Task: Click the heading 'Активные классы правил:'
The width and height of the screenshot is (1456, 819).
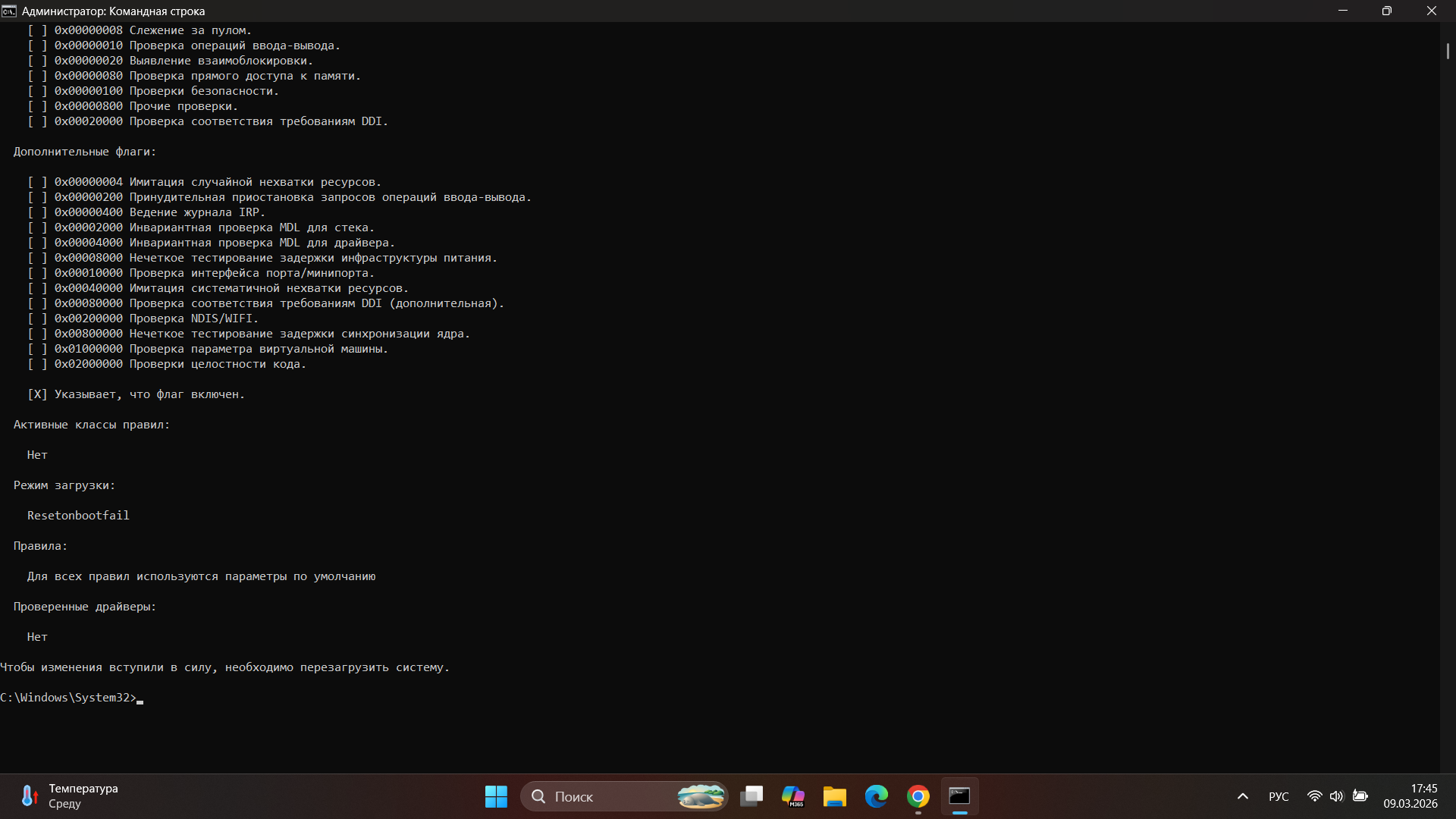Action: tap(92, 425)
